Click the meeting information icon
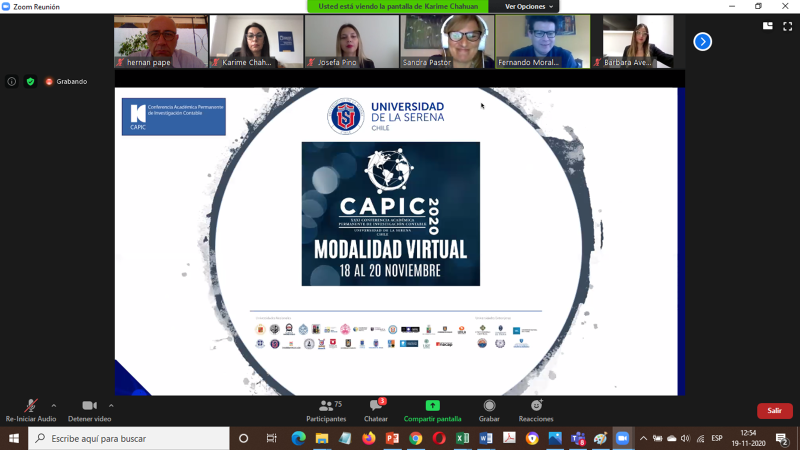This screenshot has height=450, width=800. (12, 82)
